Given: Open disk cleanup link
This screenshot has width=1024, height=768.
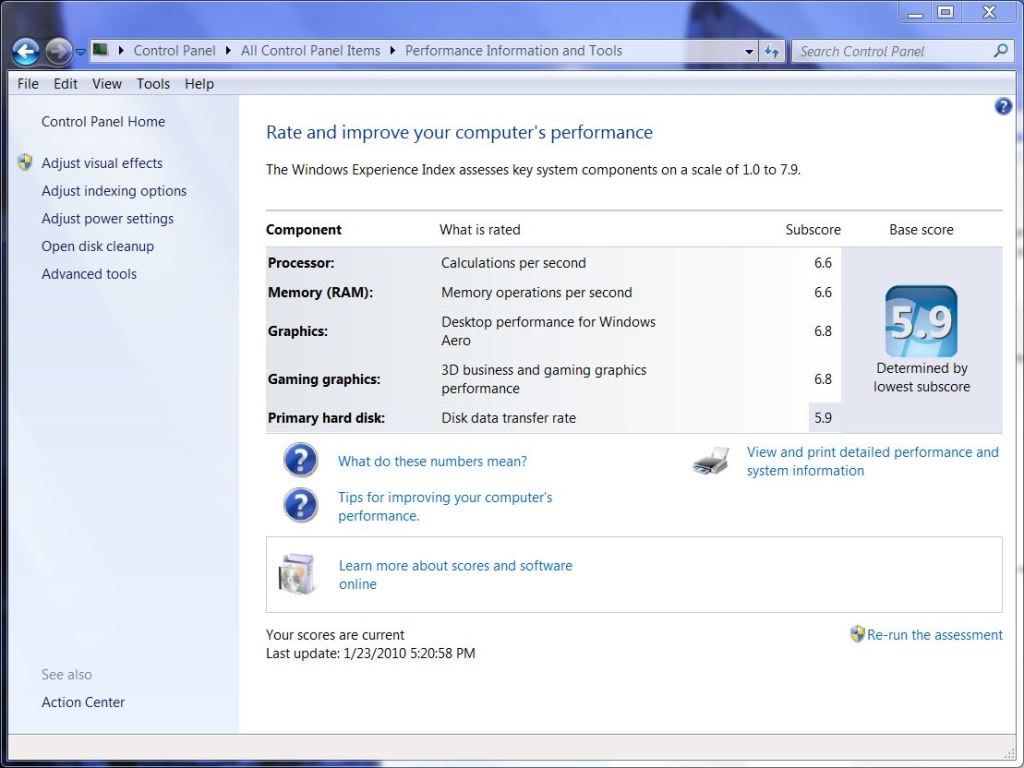Looking at the screenshot, I should (x=98, y=246).
